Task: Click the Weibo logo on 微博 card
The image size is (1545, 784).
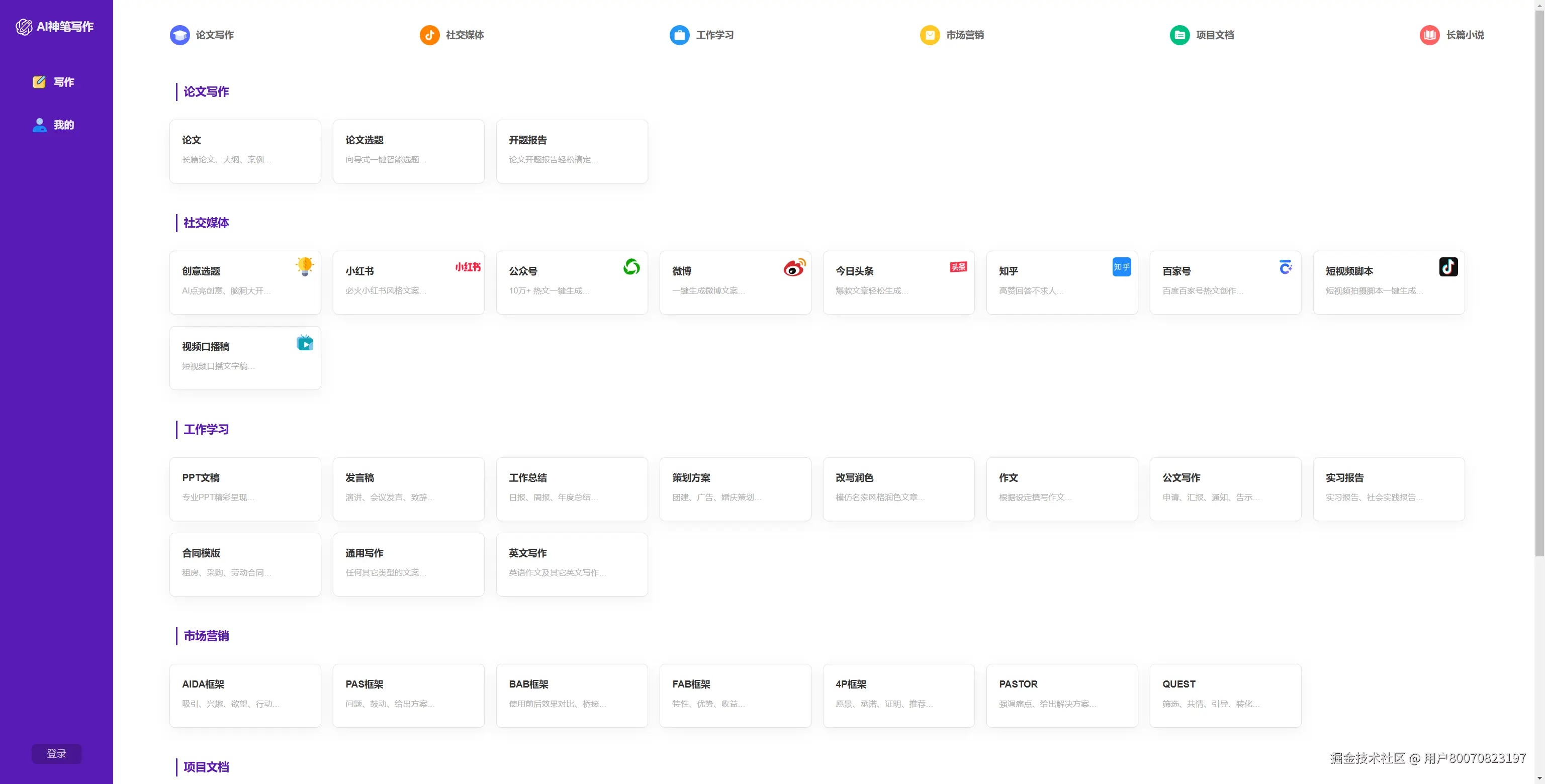Action: tap(794, 267)
